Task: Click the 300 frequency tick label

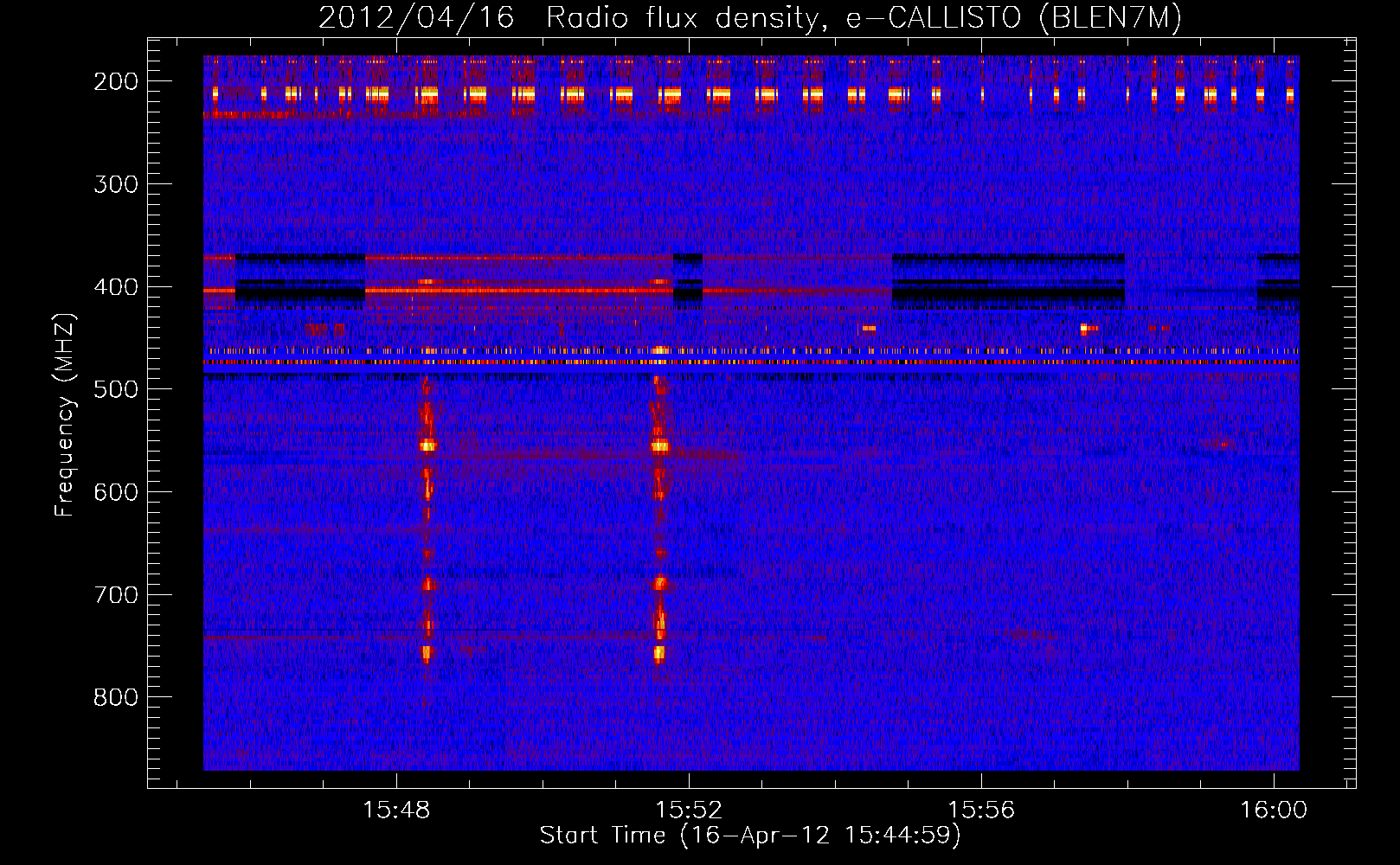Action: (x=116, y=184)
